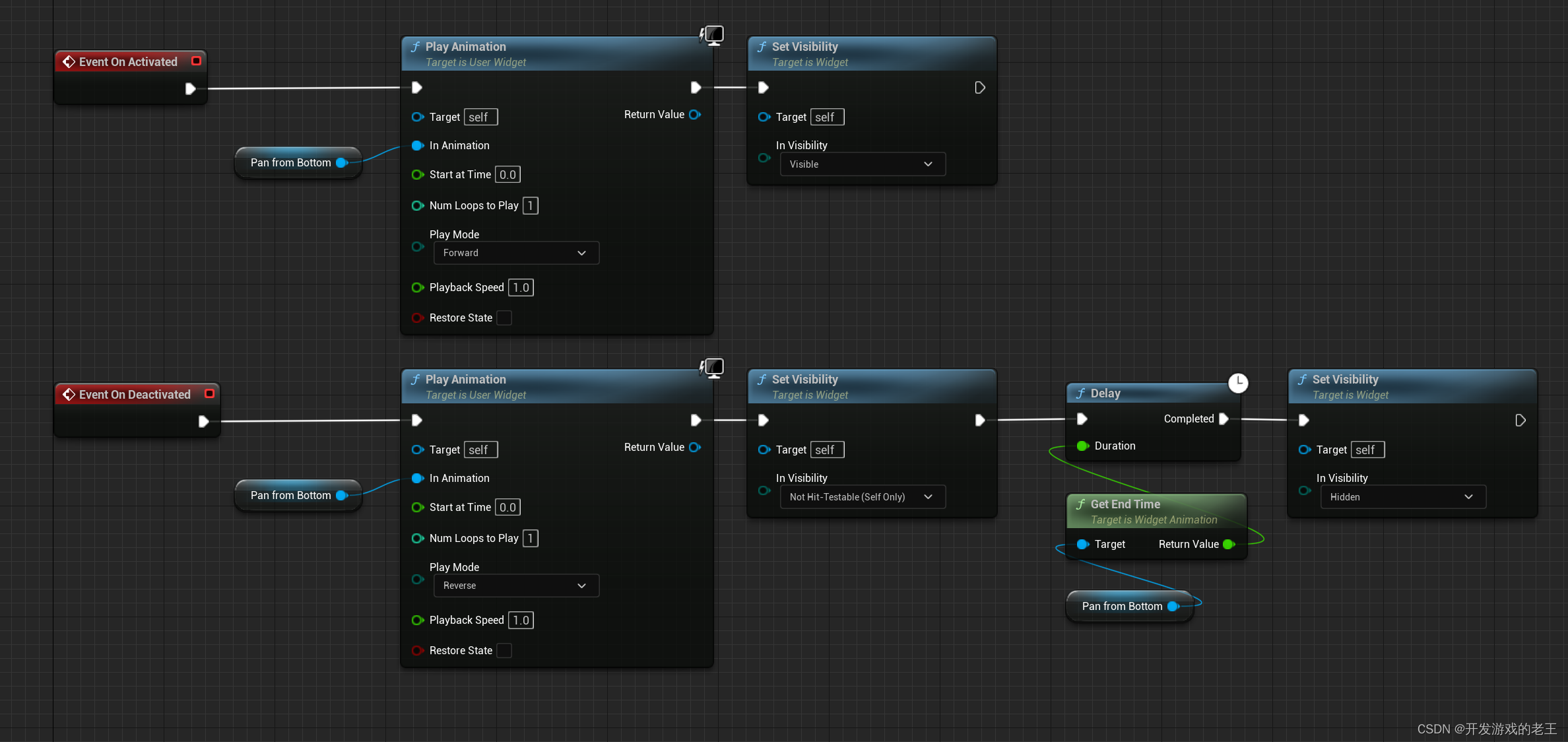This screenshot has height=742, width=1568.
Task: Click the Return Value pin on Get End Time
Action: click(1229, 544)
